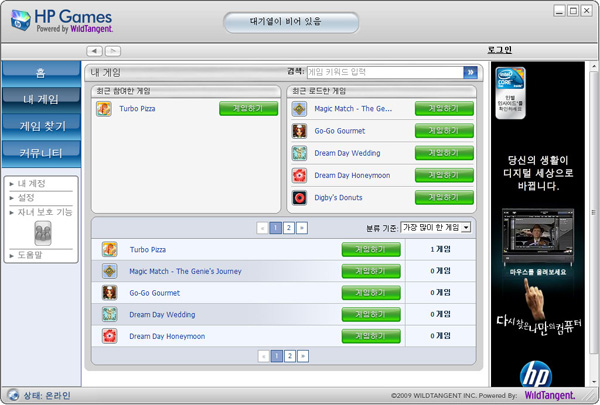
Task: Click Dream Day Wedding icon in bottom game list
Action: [x=110, y=314]
